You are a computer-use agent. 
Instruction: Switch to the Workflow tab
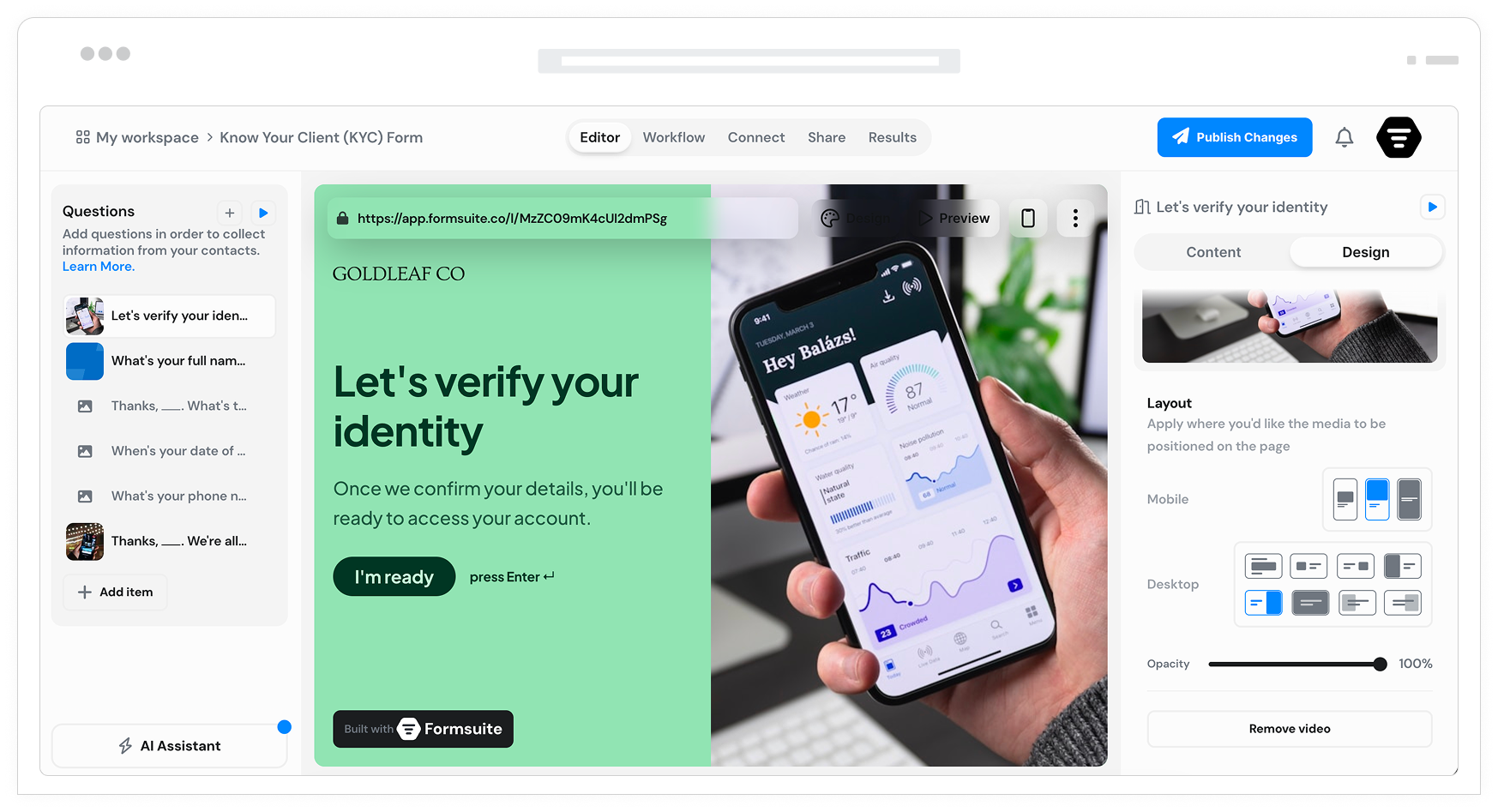(x=674, y=137)
